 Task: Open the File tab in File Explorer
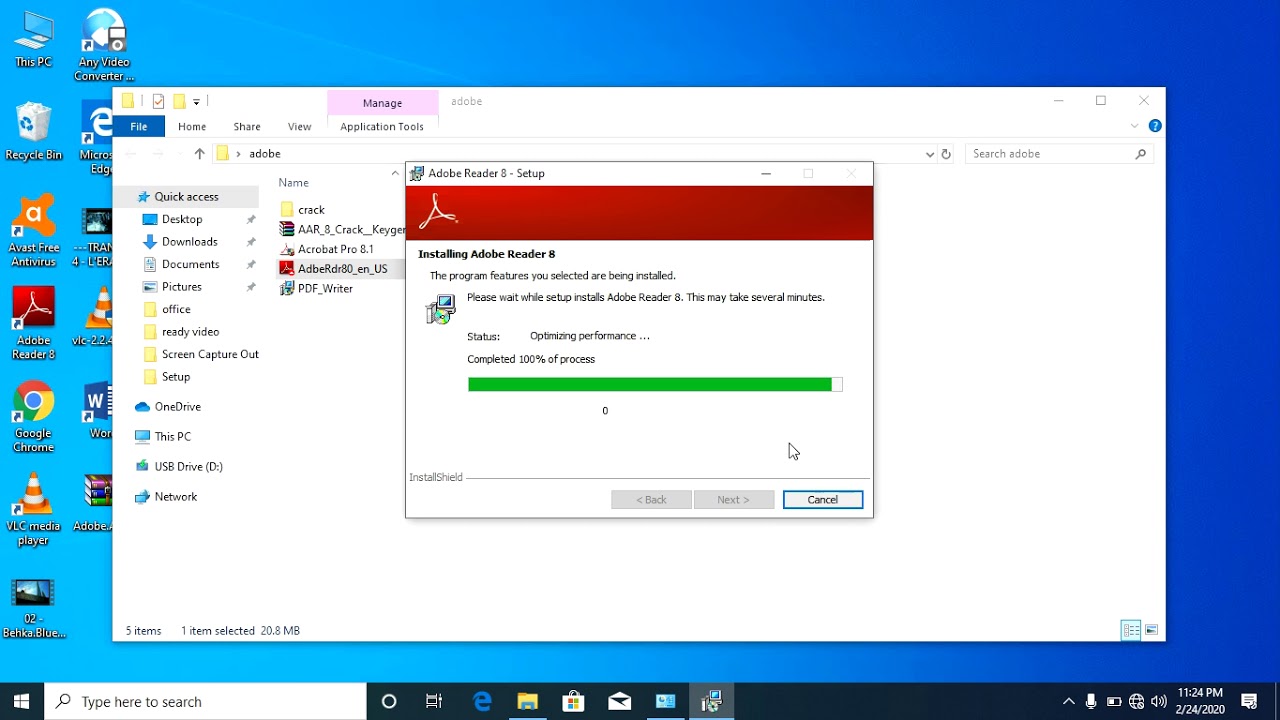tap(139, 127)
